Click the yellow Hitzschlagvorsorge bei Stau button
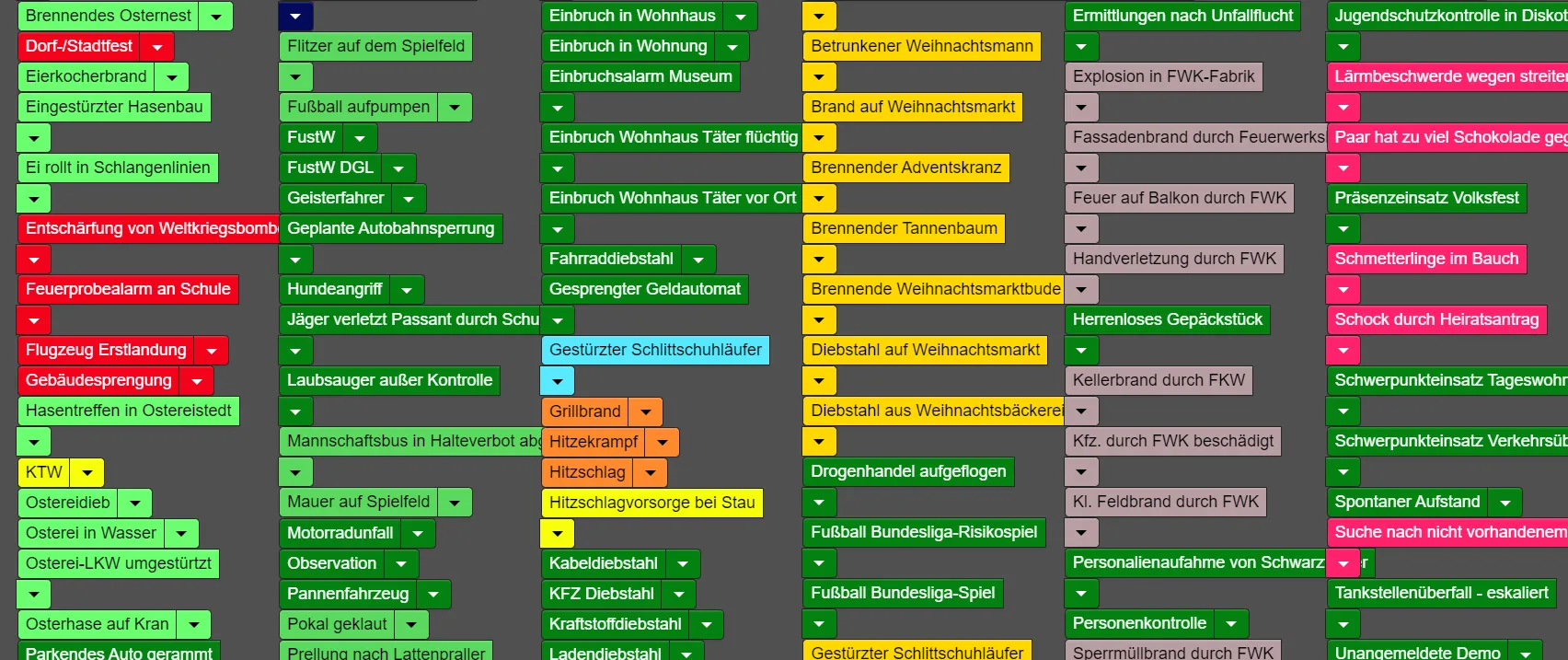The image size is (1568, 660). tap(651, 503)
